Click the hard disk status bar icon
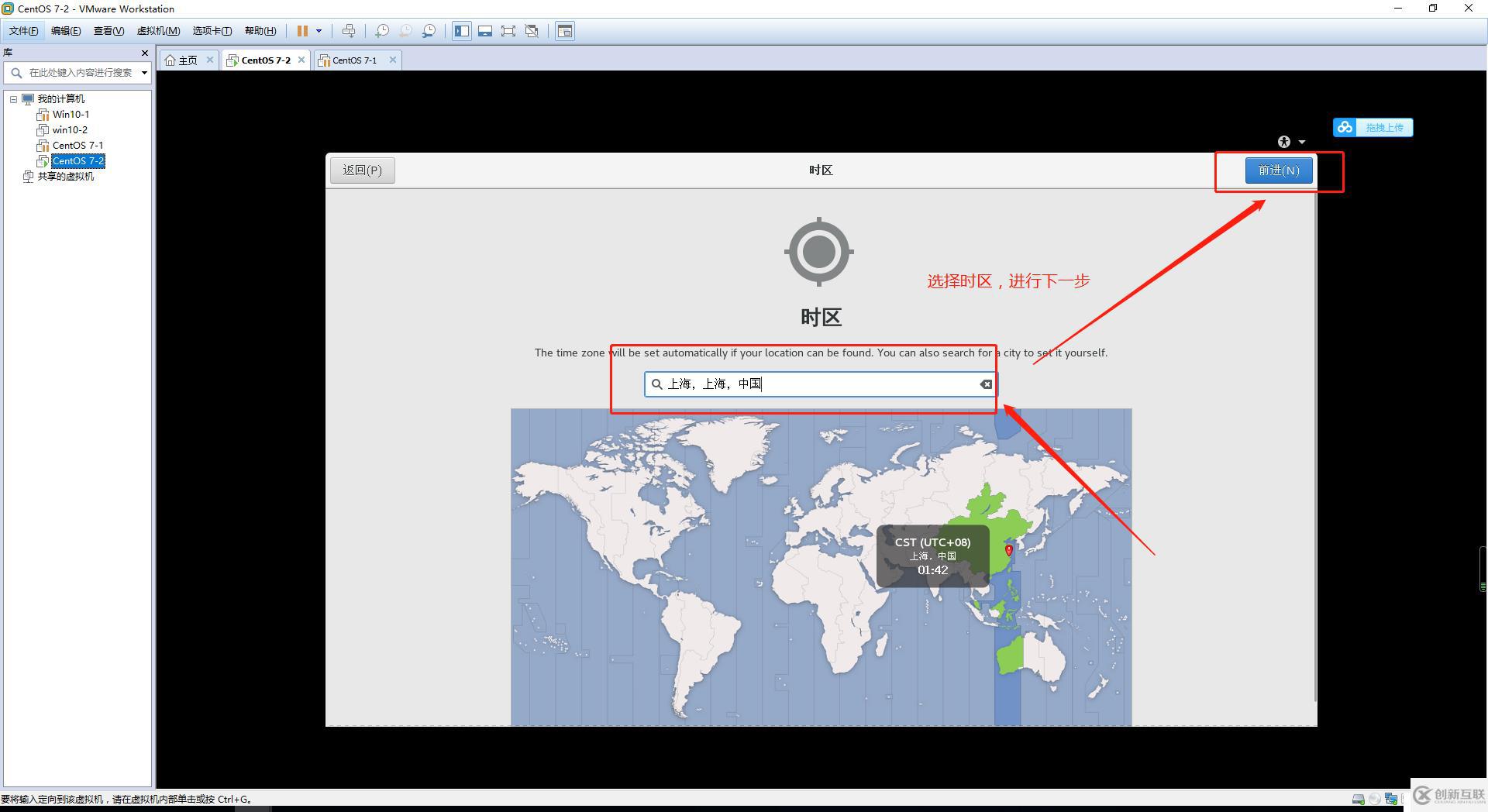The height and width of the screenshot is (812, 1488). pyautogui.click(x=1359, y=799)
